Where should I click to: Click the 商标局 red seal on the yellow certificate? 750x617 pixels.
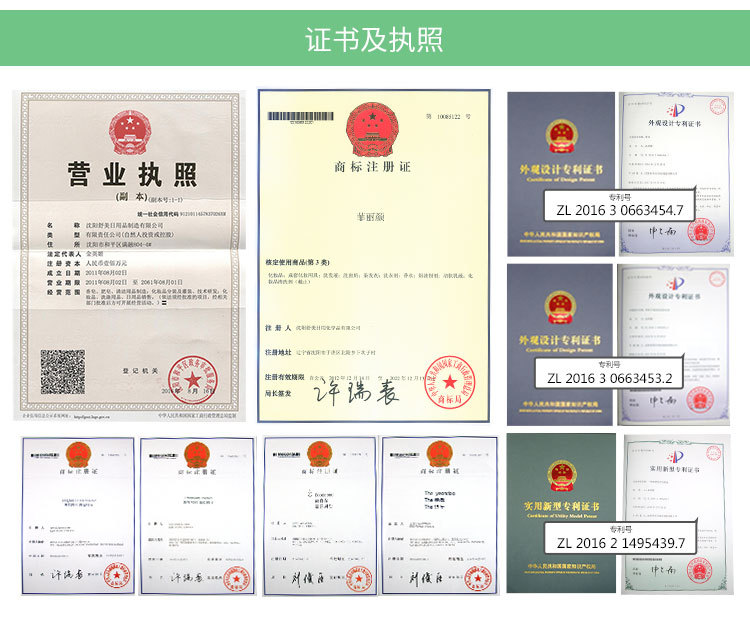click(450, 382)
